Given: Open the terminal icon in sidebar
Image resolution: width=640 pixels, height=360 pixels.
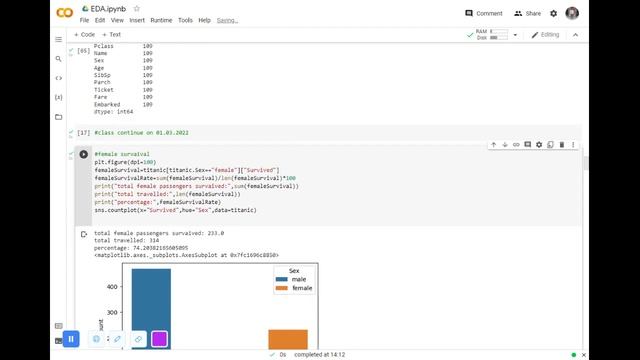Looking at the screenshot, I should [x=58, y=341].
